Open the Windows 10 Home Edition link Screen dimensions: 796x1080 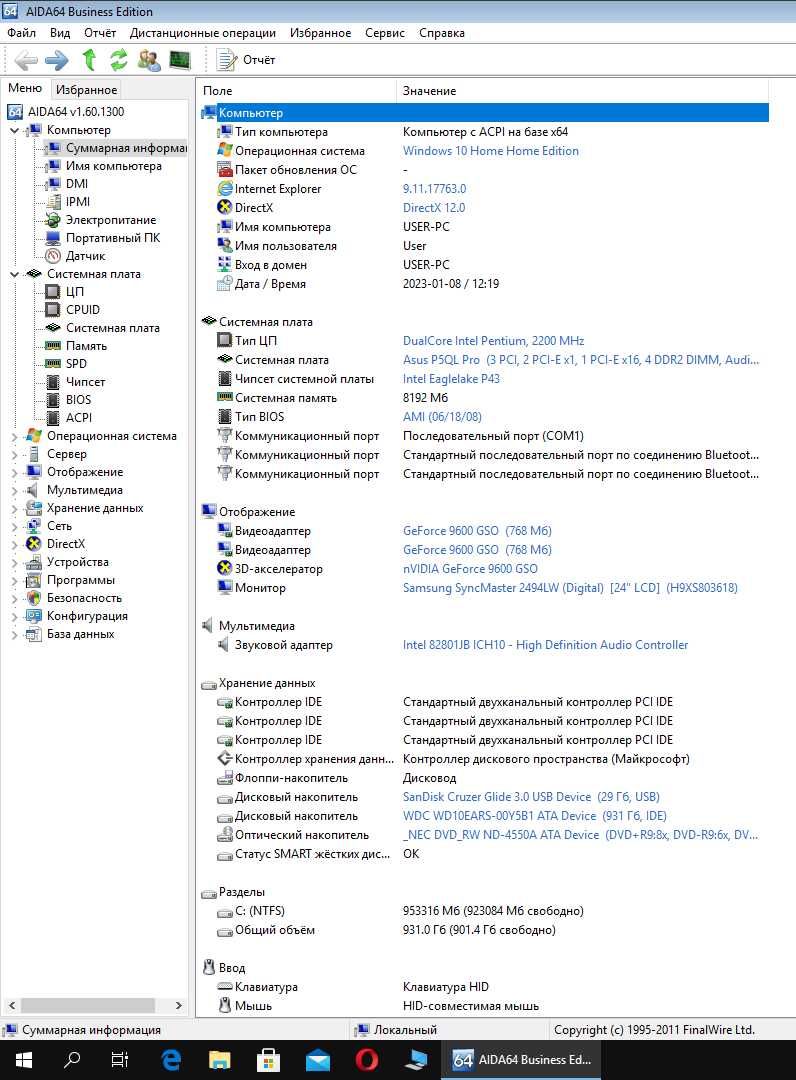[x=490, y=151]
